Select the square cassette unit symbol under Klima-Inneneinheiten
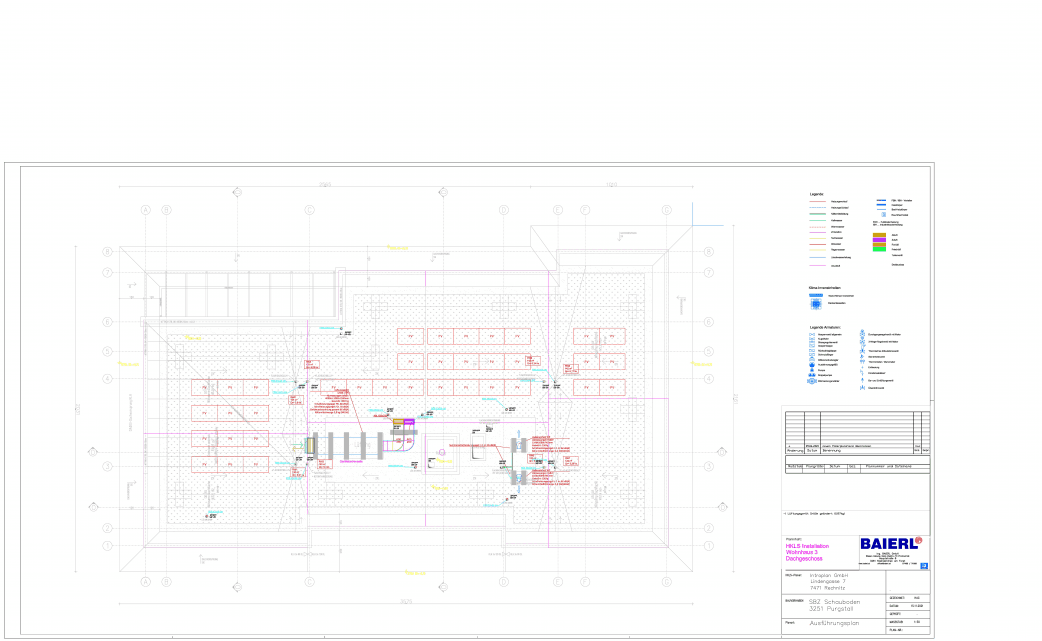Viewport: 1042px width, 641px height. click(x=816, y=304)
